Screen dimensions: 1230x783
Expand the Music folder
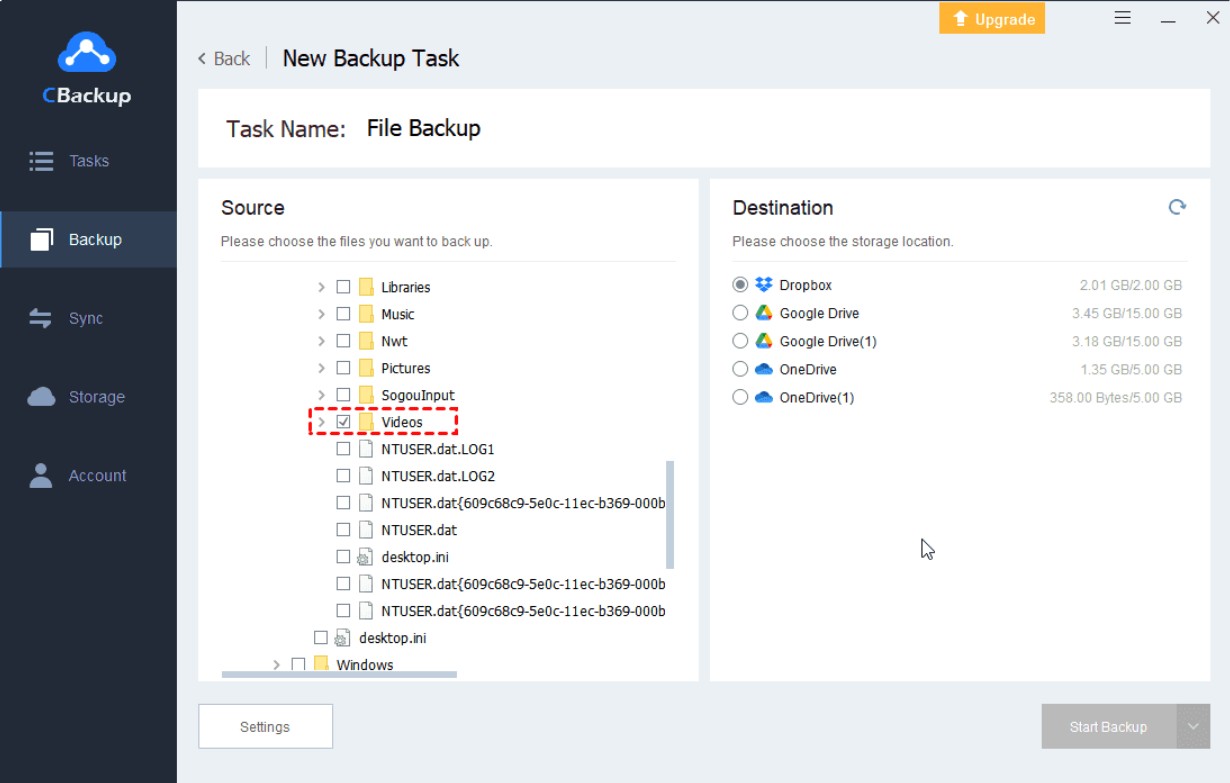point(321,314)
